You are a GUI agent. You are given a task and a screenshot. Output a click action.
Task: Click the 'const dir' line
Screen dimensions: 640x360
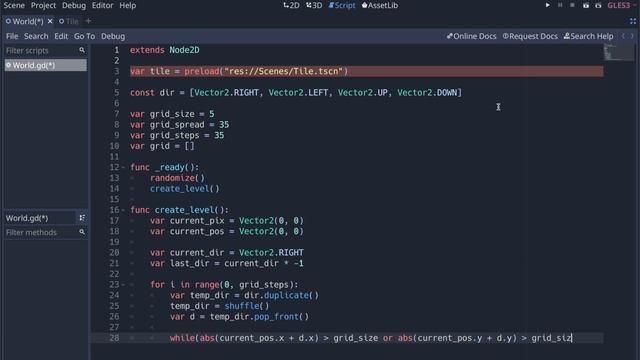coord(296,93)
